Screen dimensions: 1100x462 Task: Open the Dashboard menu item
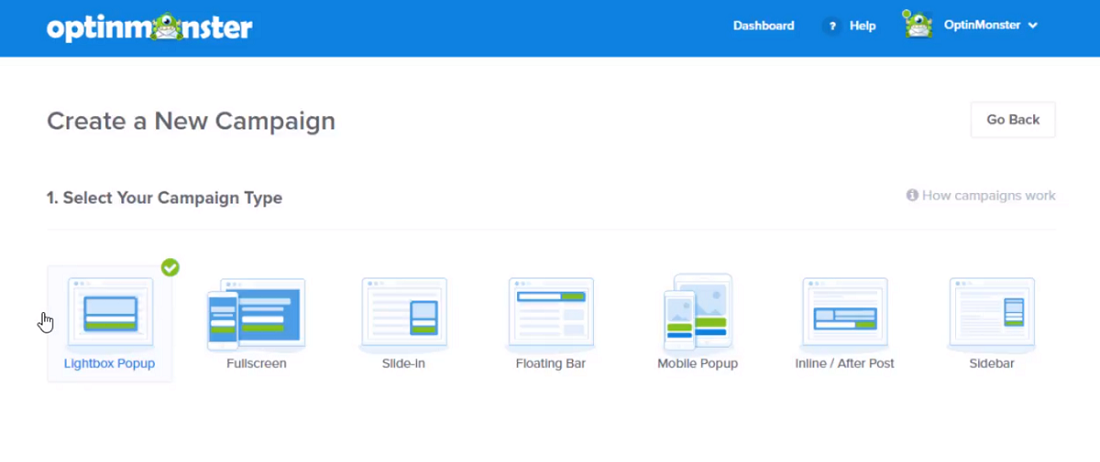(763, 26)
